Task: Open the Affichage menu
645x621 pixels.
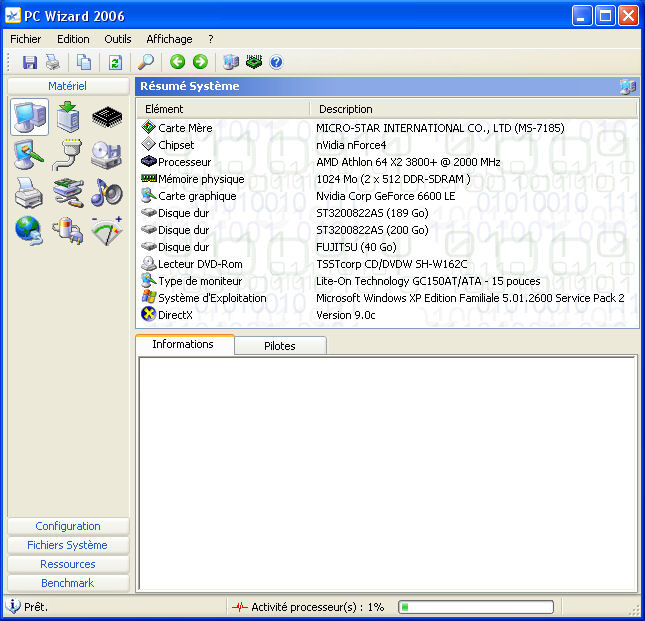Action: [169, 39]
